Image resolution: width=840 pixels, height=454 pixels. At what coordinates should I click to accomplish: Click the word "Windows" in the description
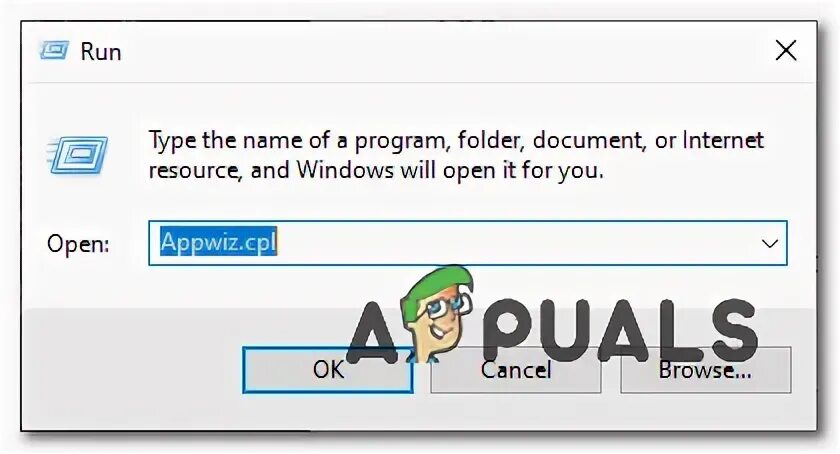tap(345, 170)
